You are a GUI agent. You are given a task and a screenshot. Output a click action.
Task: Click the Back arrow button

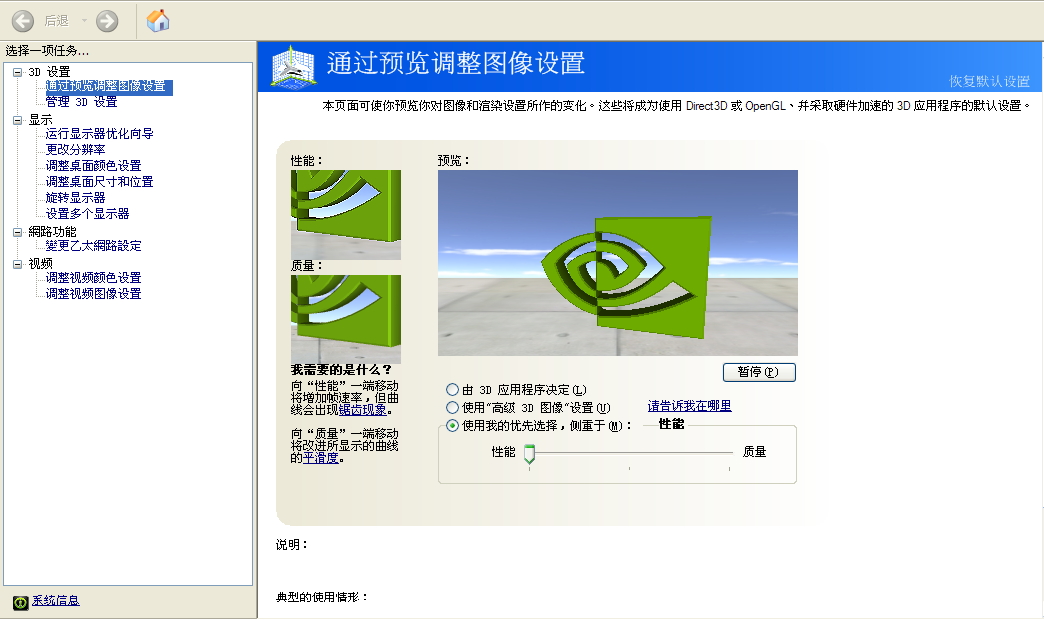coord(23,21)
